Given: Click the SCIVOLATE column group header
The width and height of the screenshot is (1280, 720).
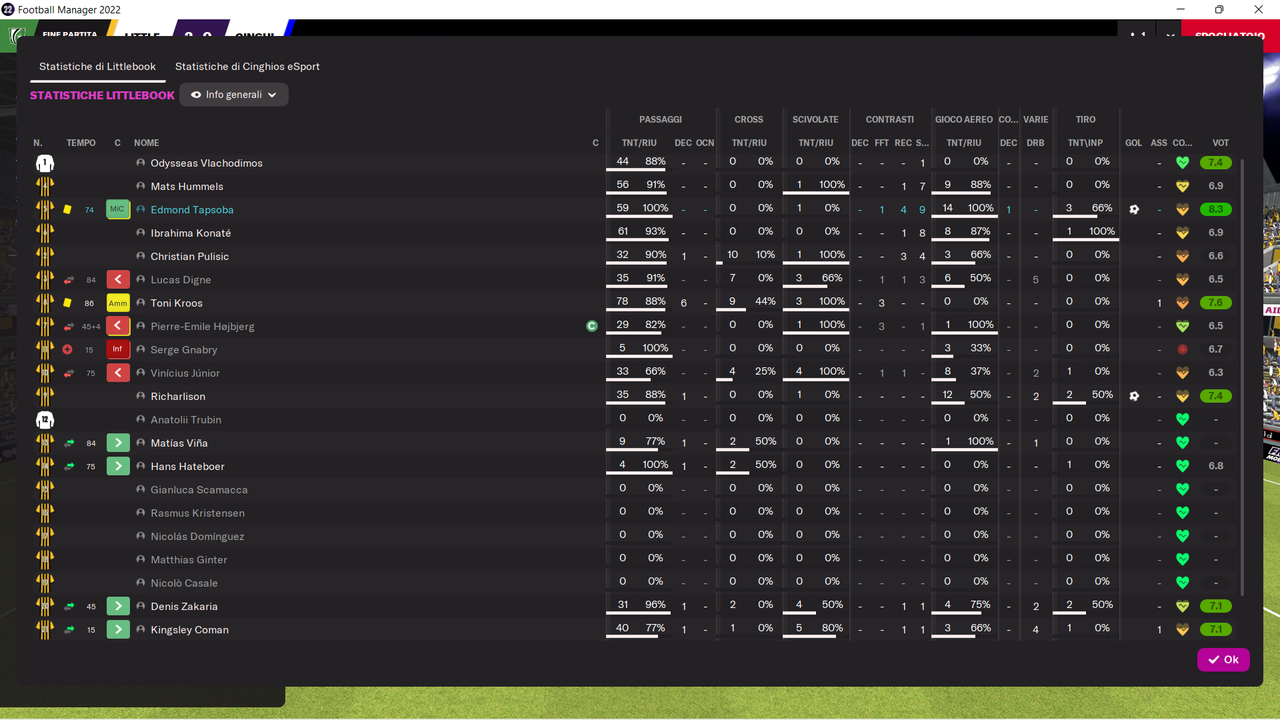Looking at the screenshot, I should (815, 120).
